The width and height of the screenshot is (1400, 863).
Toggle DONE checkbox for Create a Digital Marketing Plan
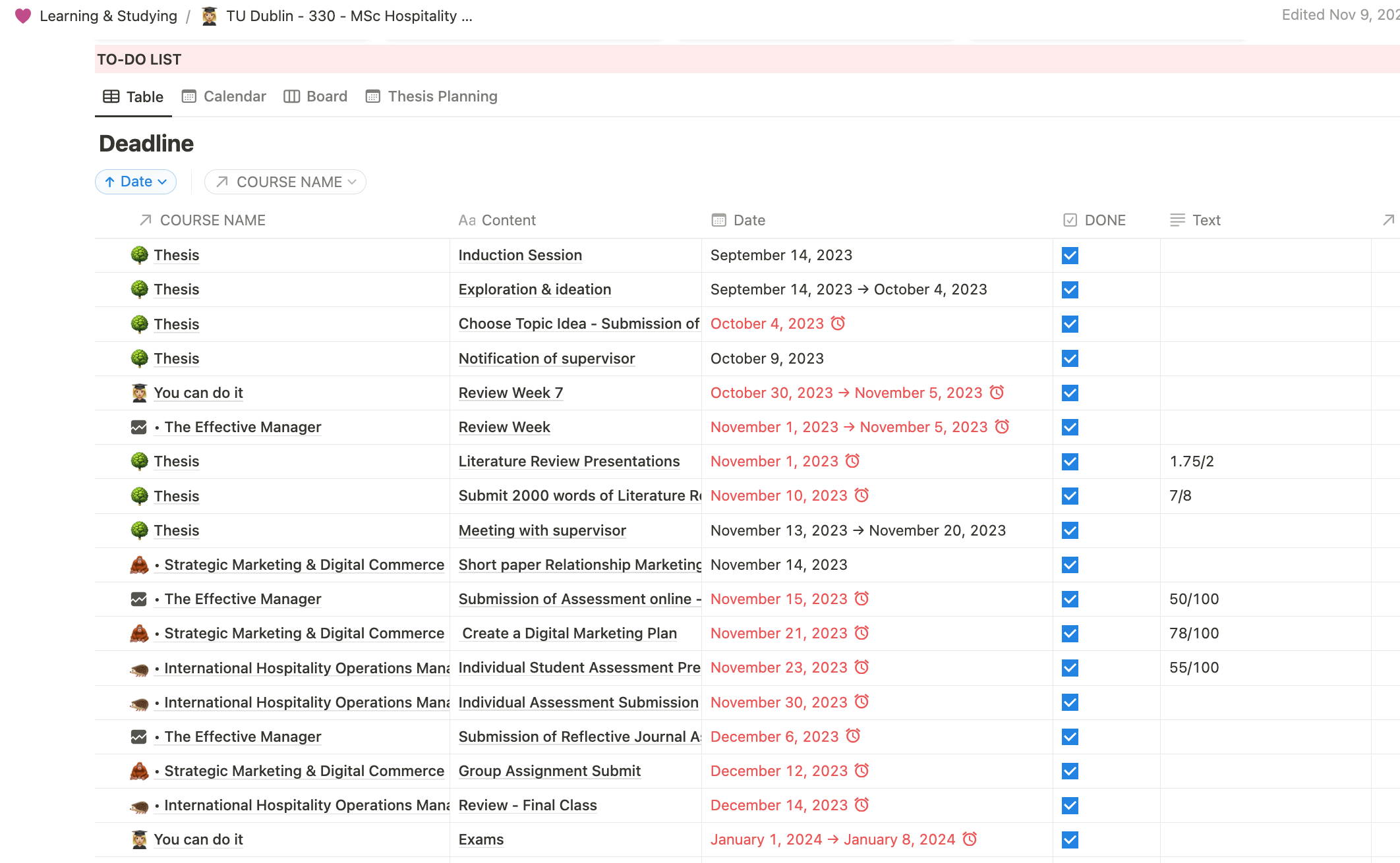[x=1070, y=634]
